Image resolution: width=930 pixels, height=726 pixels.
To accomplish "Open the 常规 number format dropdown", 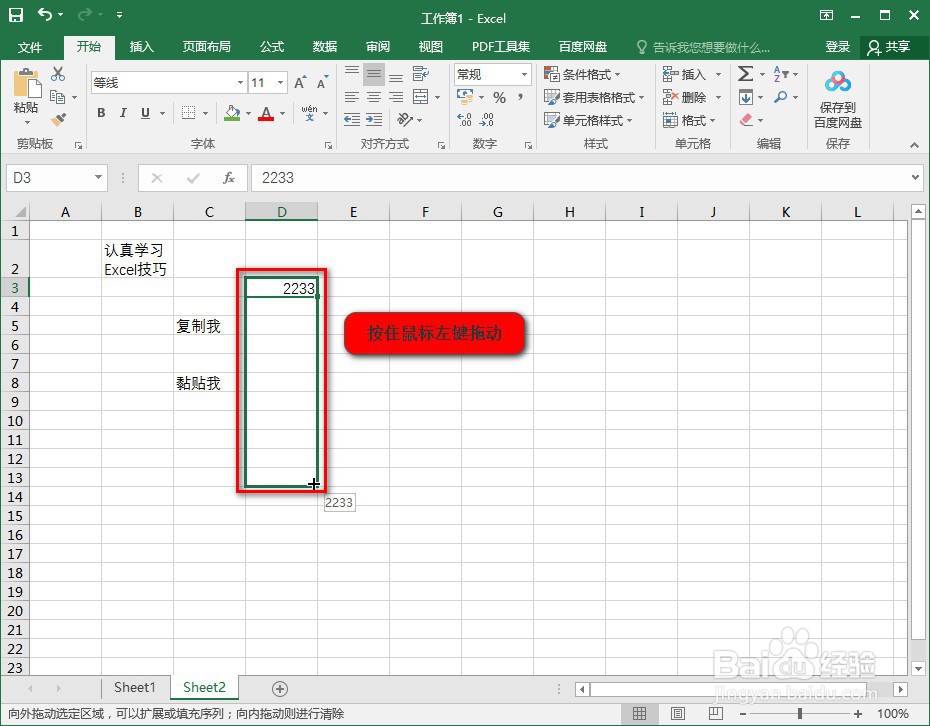I will (x=523, y=74).
